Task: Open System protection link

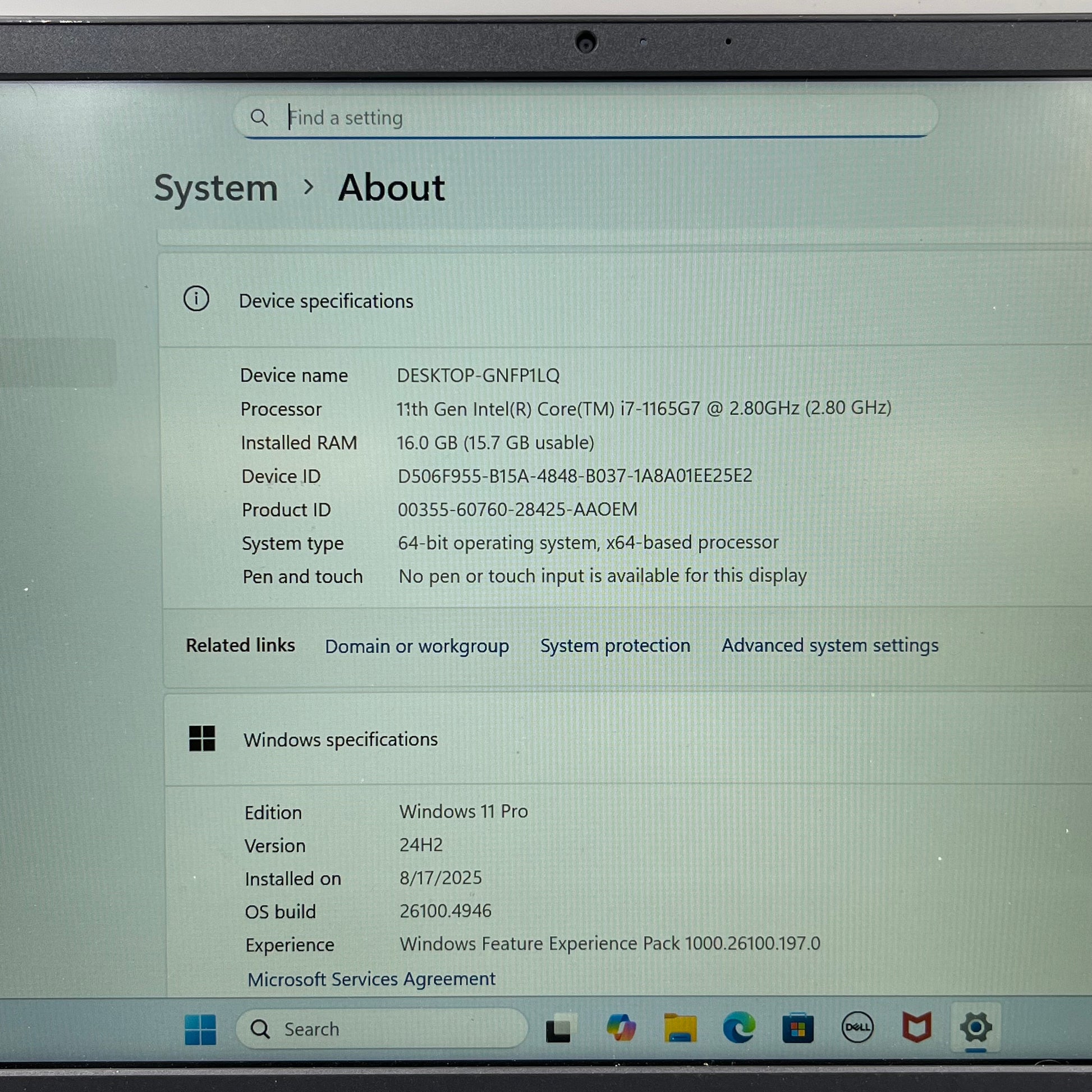Action: point(615,645)
